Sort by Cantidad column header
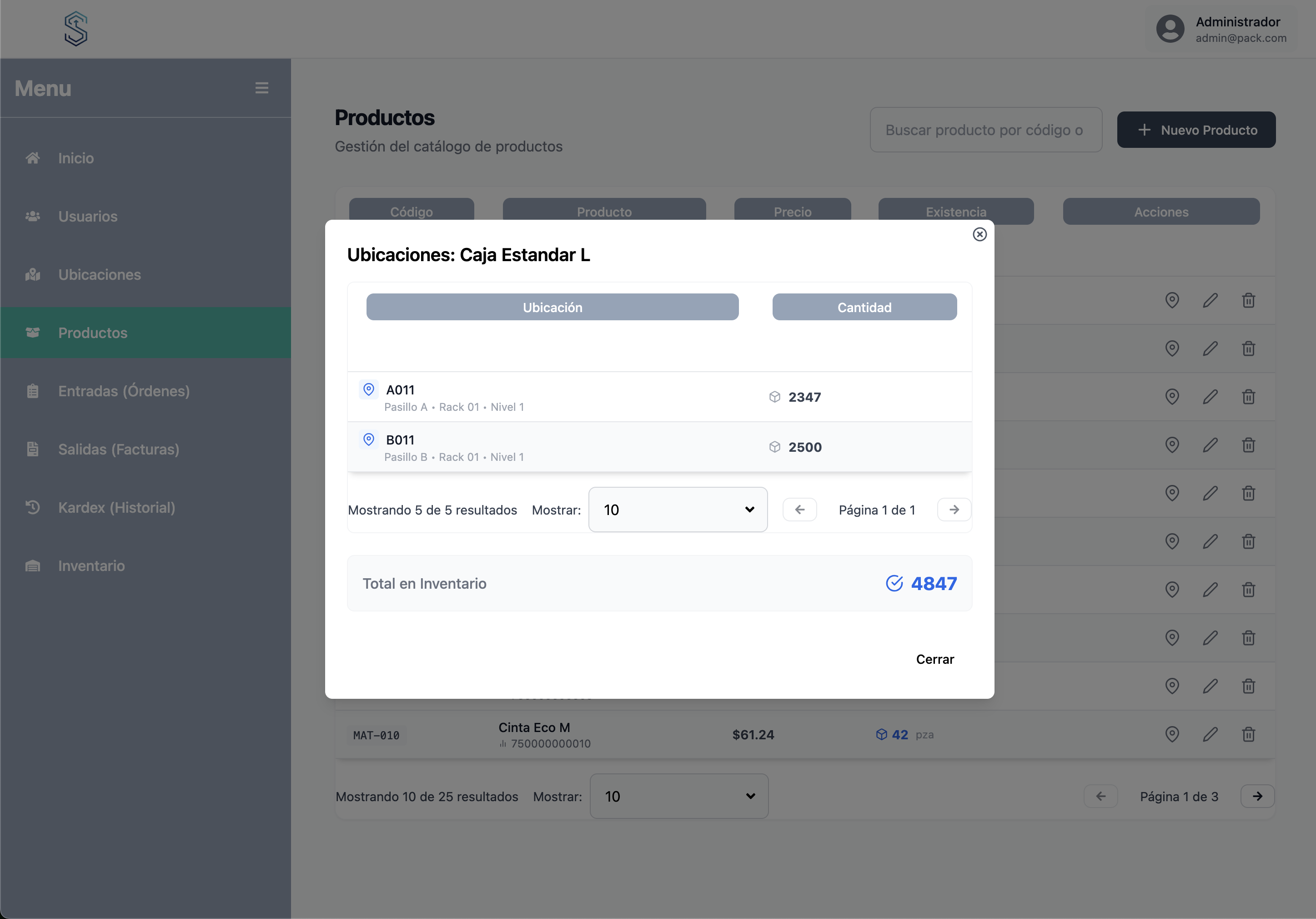The image size is (1316, 919). tap(864, 307)
